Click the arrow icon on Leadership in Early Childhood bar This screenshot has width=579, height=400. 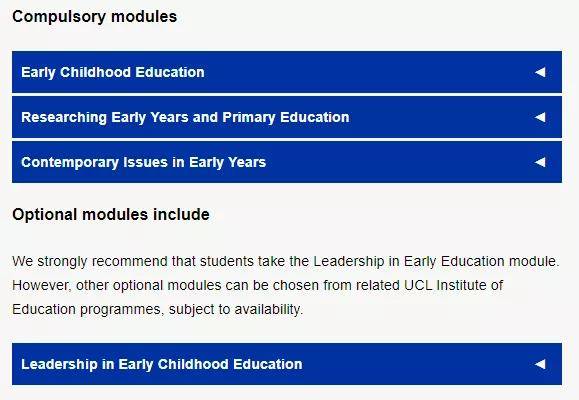540,364
